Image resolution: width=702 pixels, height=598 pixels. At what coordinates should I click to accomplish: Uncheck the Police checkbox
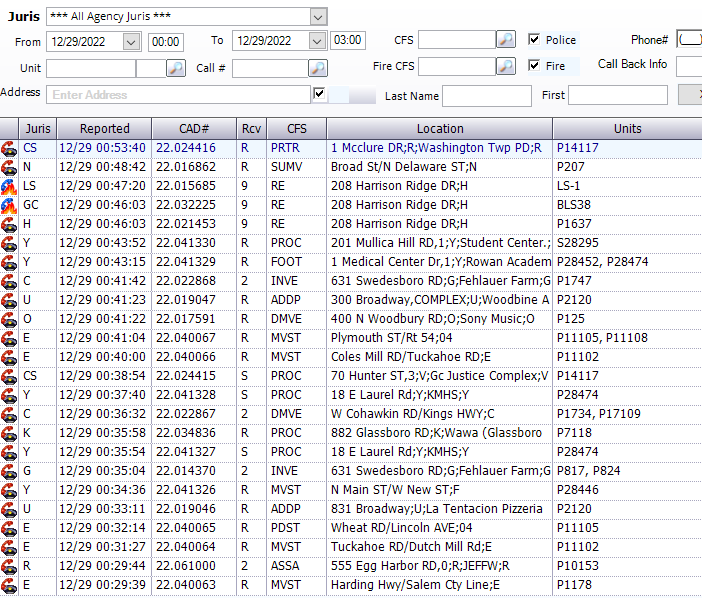(534, 39)
